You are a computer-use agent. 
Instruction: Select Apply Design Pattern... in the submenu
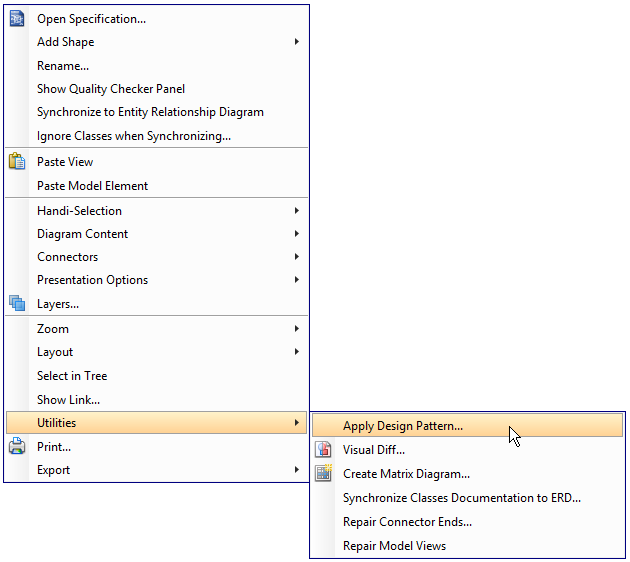click(x=468, y=426)
